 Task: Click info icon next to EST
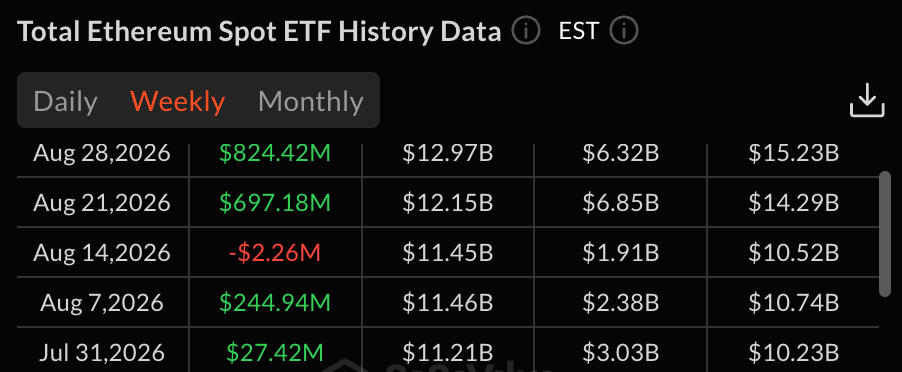coord(624,31)
